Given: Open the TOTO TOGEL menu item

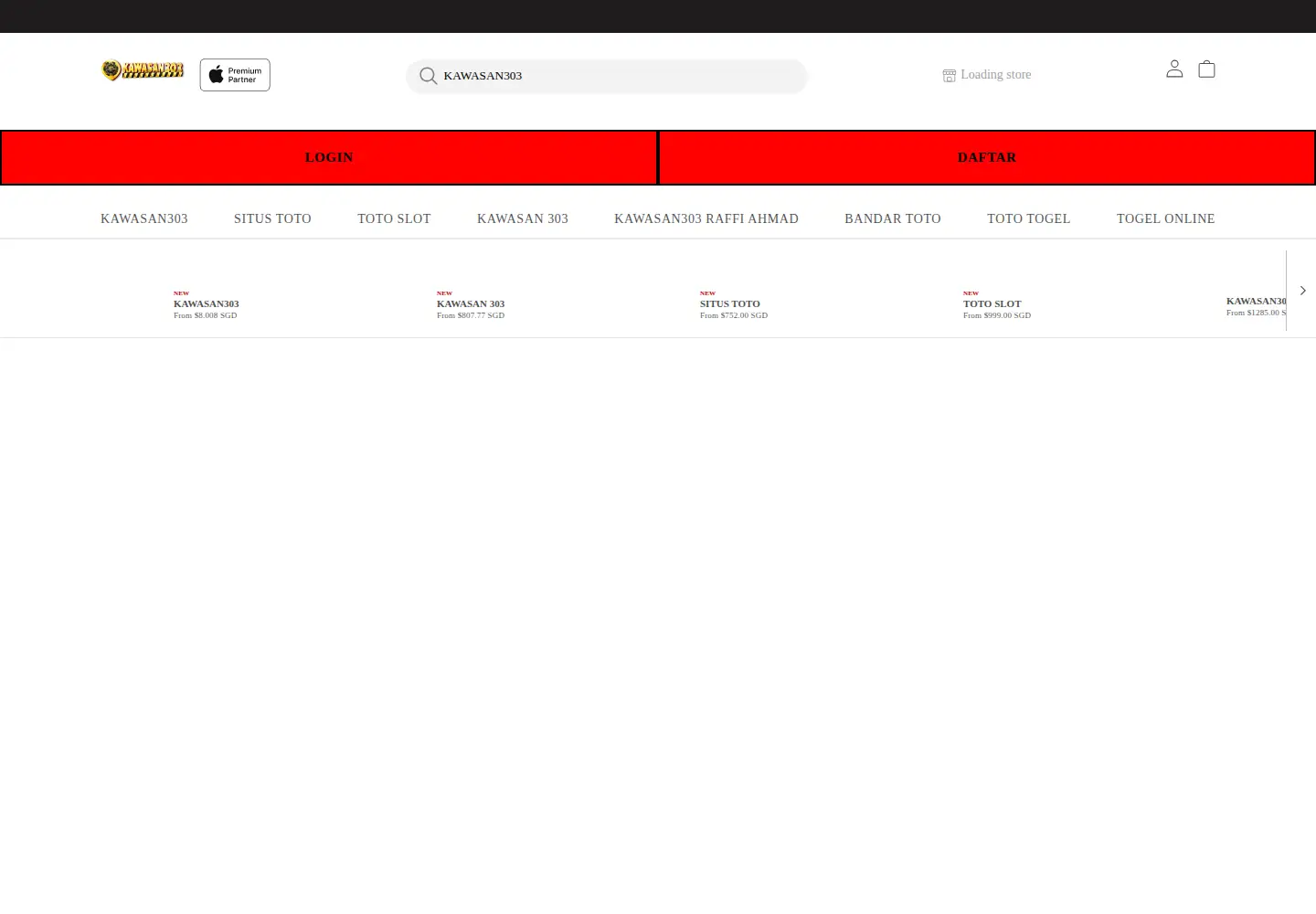Looking at the screenshot, I should pyautogui.click(x=1028, y=218).
